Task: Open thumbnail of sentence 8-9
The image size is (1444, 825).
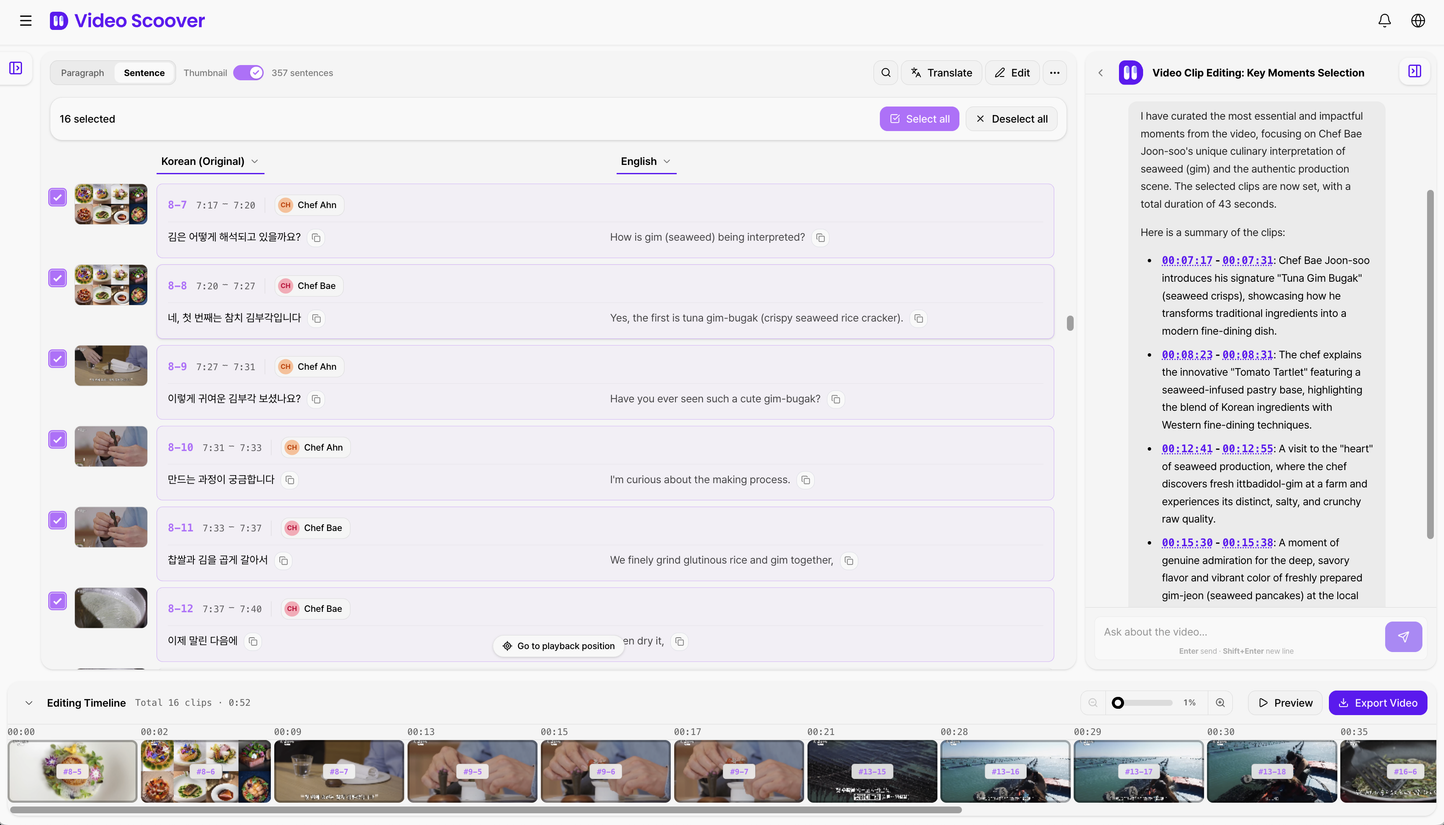Action: (x=111, y=366)
